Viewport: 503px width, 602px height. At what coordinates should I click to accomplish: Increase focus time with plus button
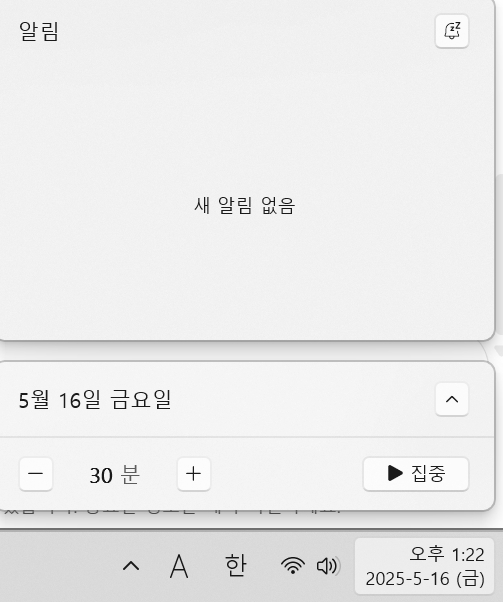194,474
